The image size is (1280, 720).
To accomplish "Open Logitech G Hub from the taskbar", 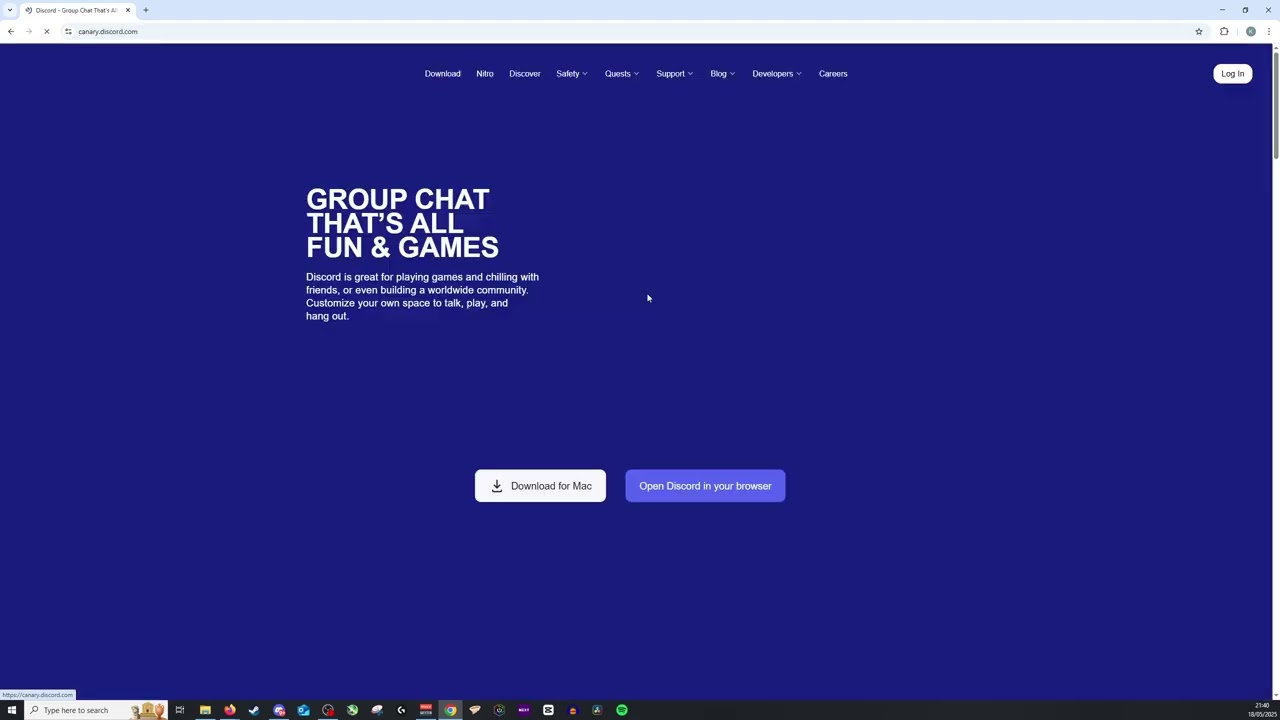I will (x=401, y=710).
